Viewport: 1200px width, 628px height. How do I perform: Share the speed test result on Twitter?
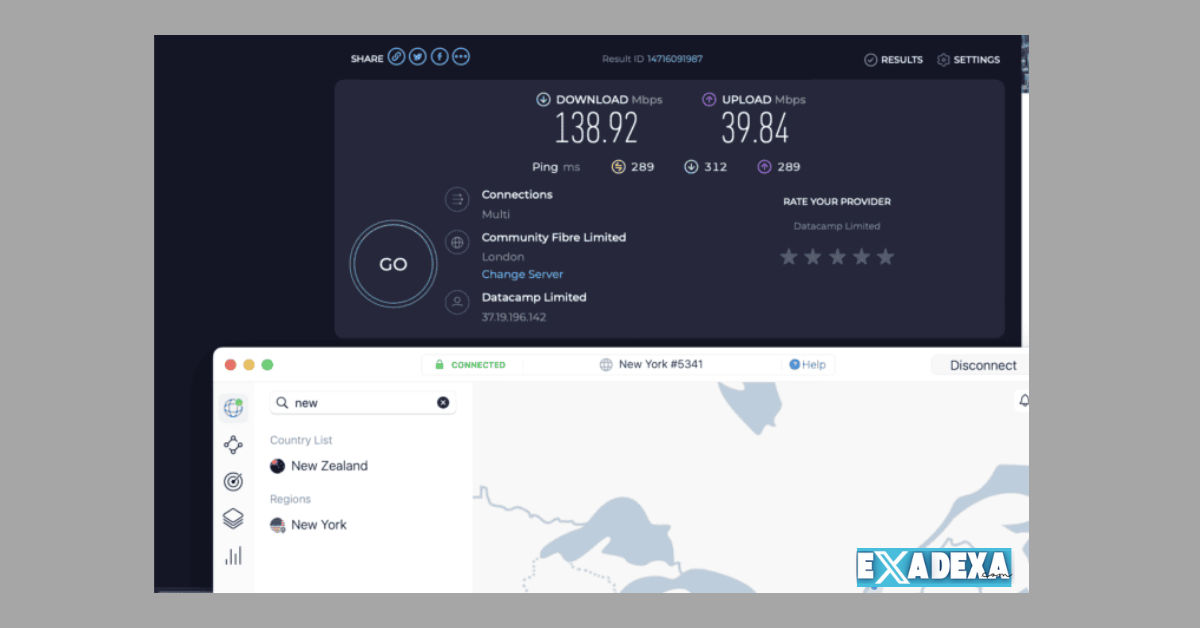click(x=417, y=56)
